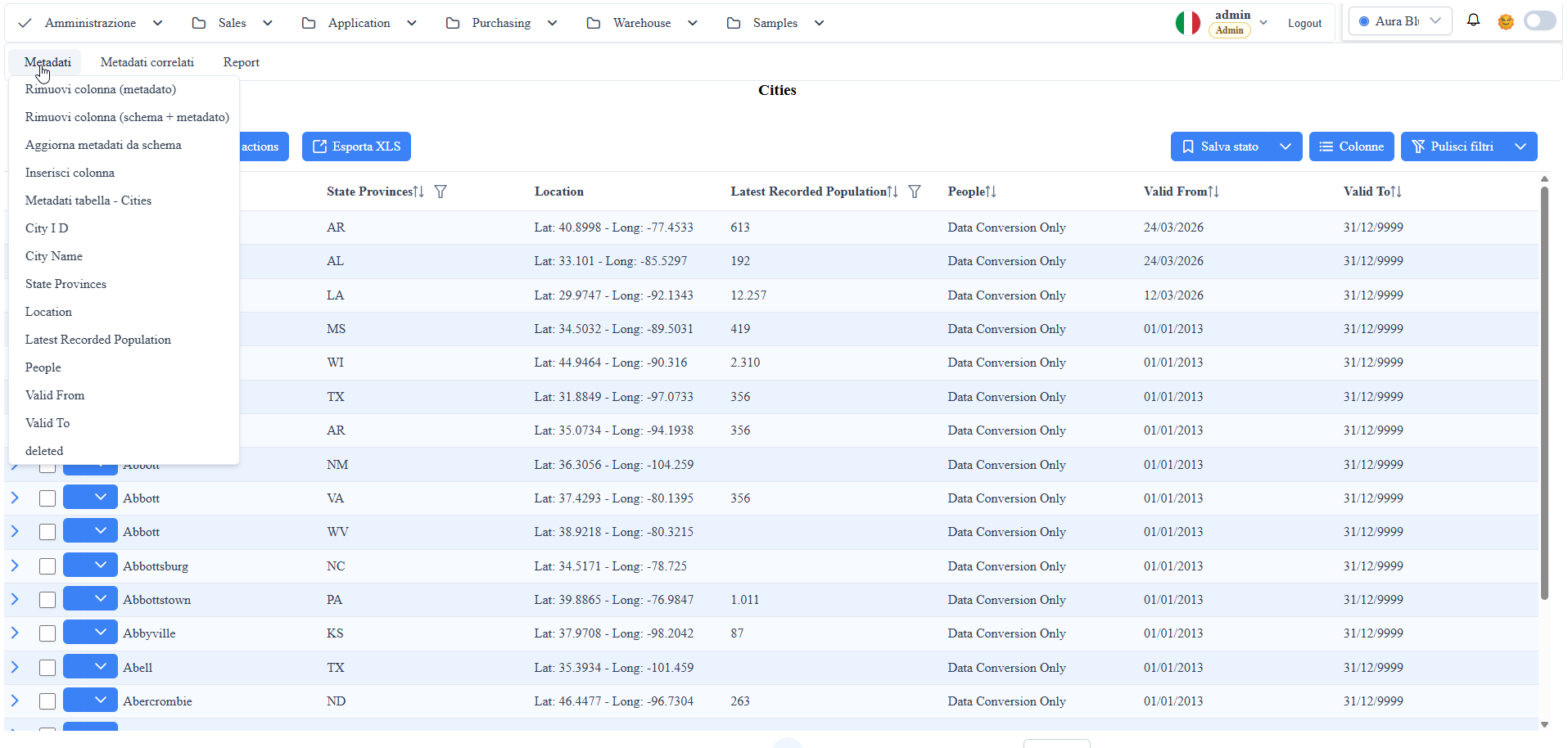This screenshot has width=1568, height=748.
Task: Select City I D menu entry
Action: point(124,228)
